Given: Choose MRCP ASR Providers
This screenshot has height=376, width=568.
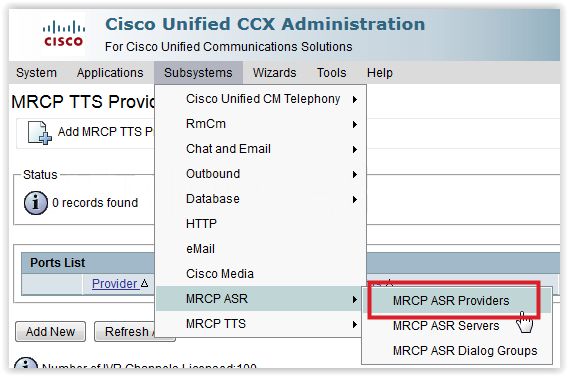Looking at the screenshot, I should click(x=457, y=301).
